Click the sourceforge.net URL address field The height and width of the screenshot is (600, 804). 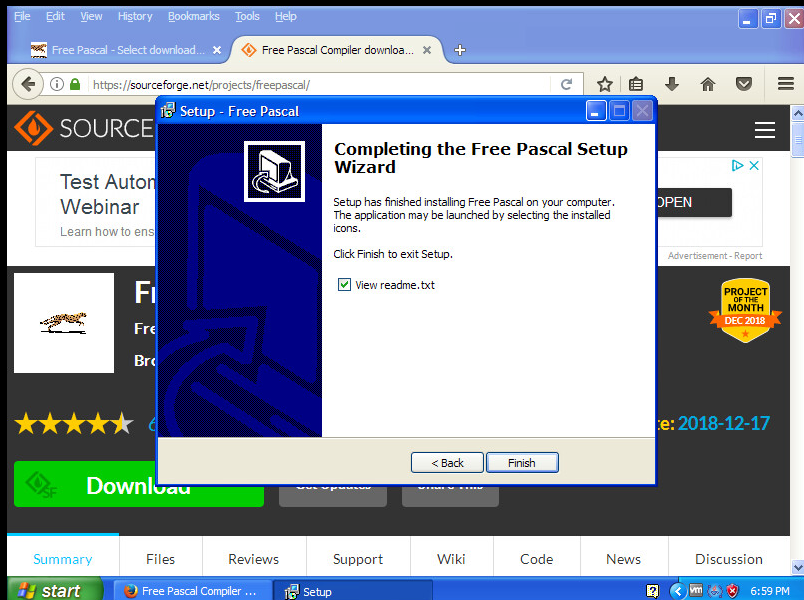pyautogui.click(x=318, y=85)
